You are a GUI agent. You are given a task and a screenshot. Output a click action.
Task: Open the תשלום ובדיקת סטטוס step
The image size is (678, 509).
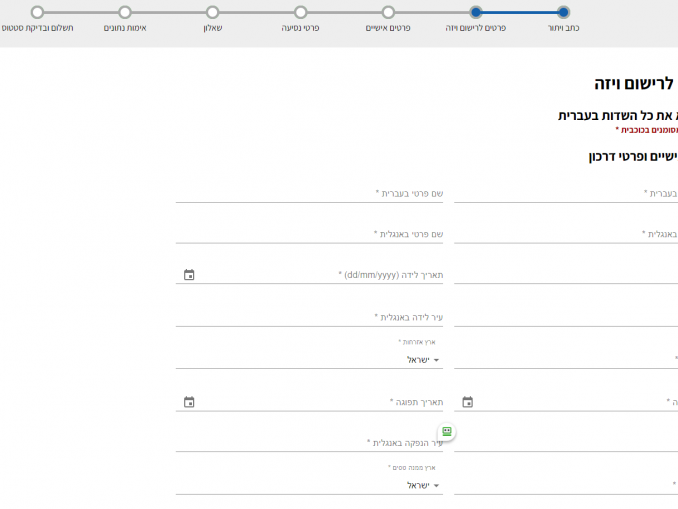click(37, 13)
